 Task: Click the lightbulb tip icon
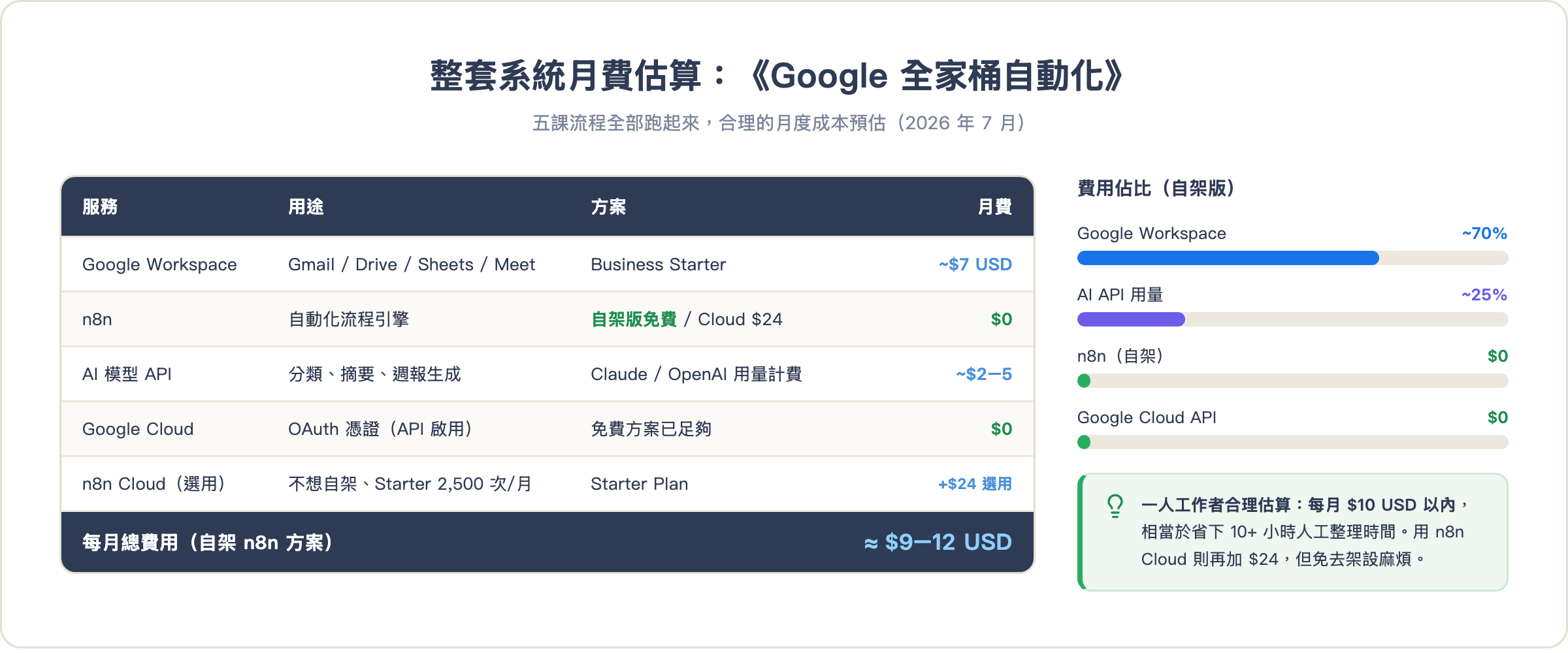point(1115,506)
